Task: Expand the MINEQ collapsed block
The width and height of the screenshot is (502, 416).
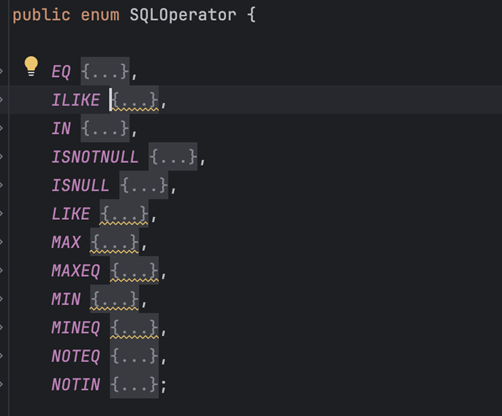Action: click(134, 327)
